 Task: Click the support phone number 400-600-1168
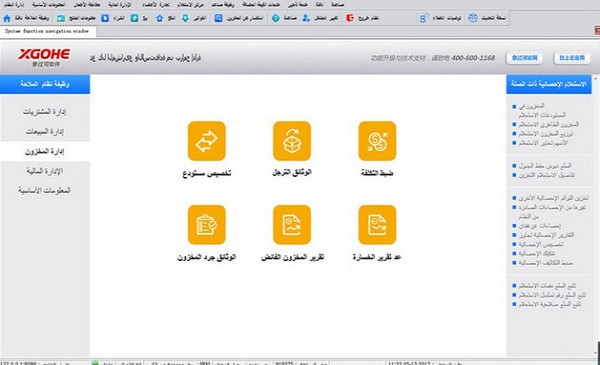point(473,58)
